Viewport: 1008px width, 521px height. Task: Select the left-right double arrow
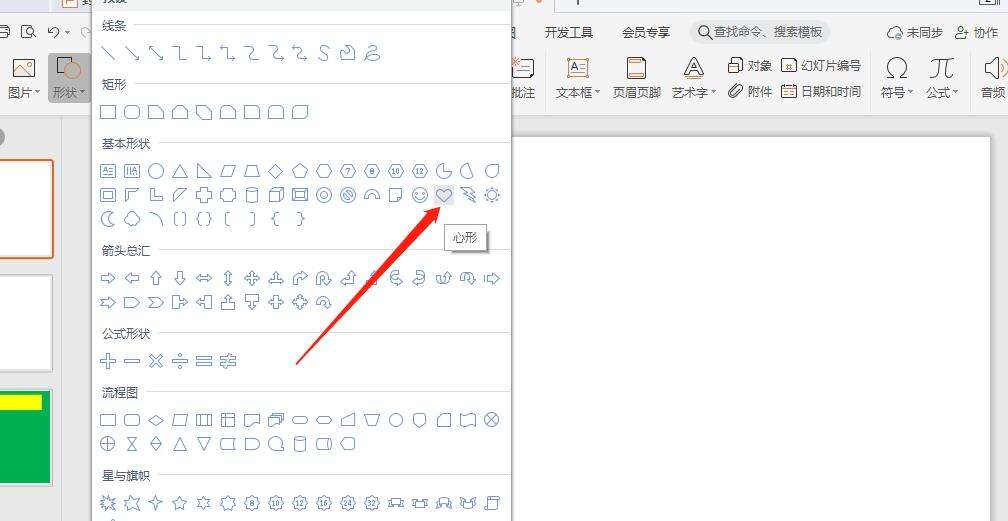[204, 279]
